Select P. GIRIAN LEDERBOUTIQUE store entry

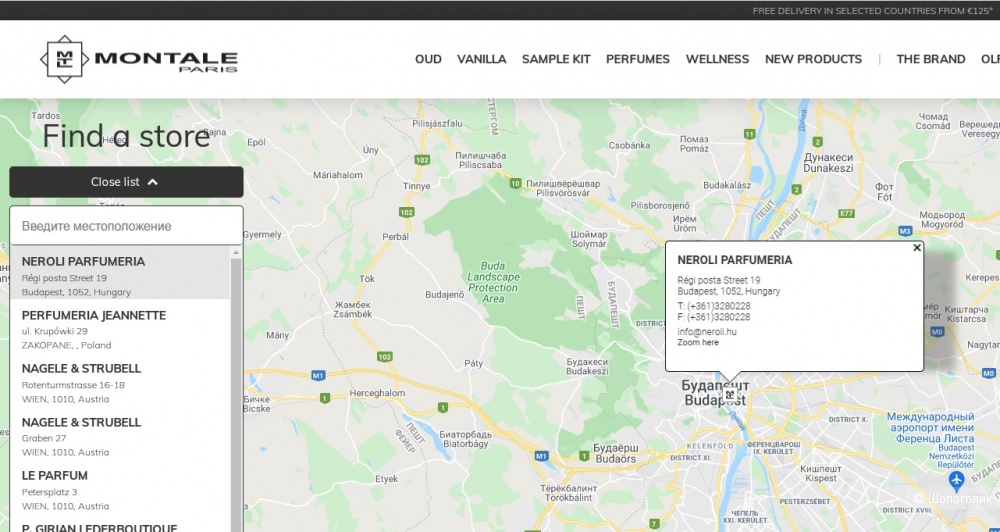coord(120,524)
